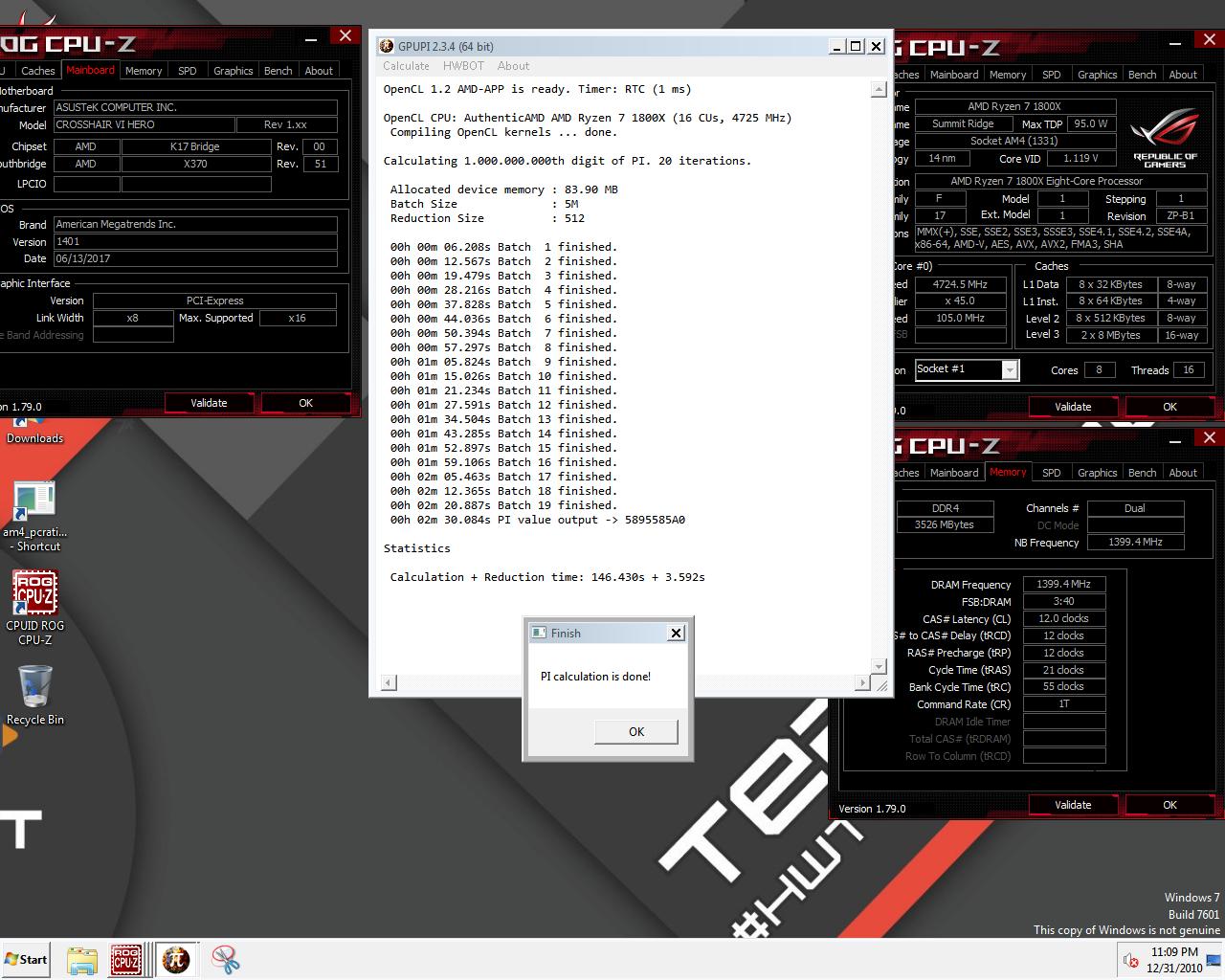Minimize the top-right CPU-Z window

click(1175, 43)
